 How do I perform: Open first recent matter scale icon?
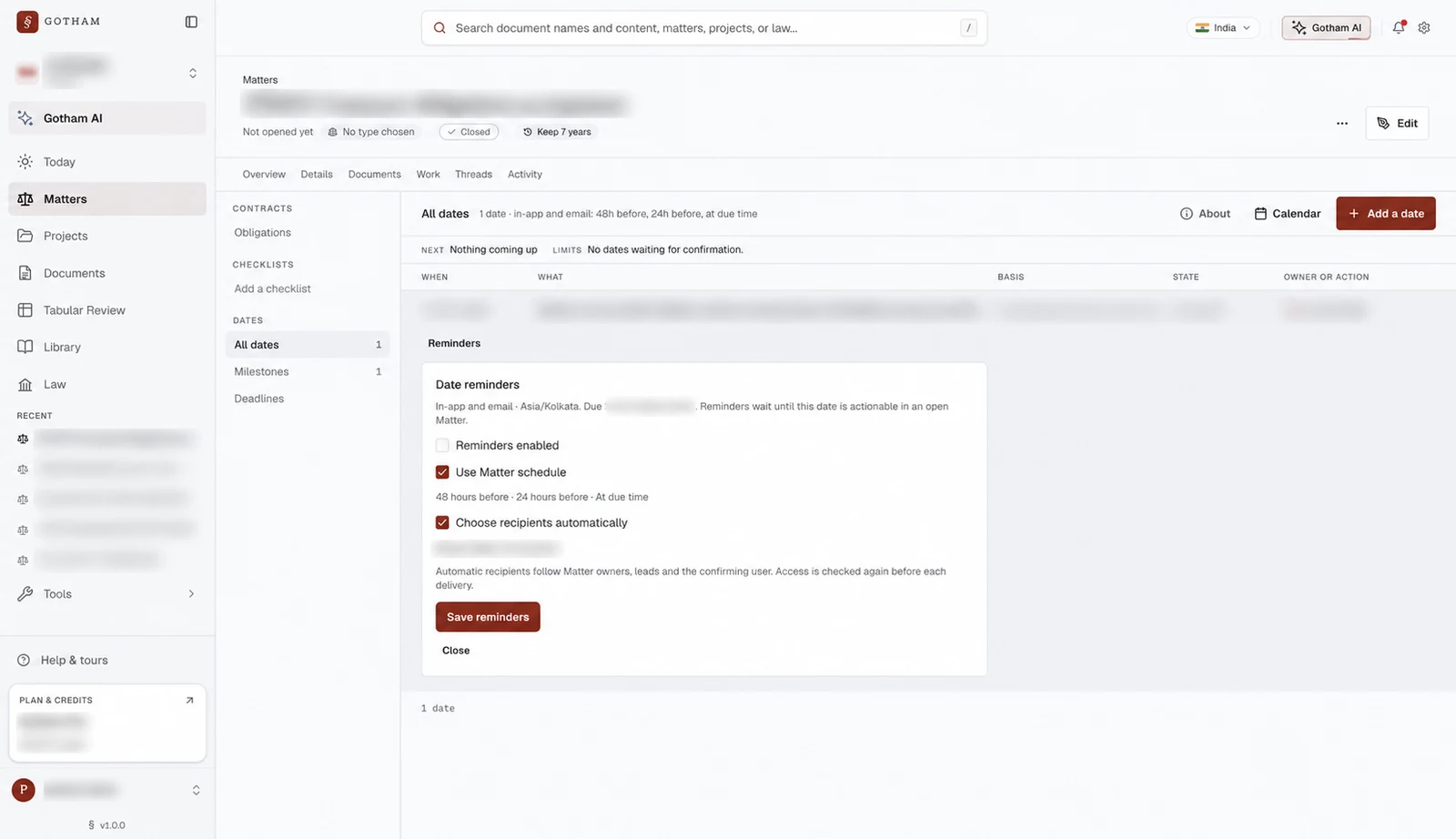(23, 439)
